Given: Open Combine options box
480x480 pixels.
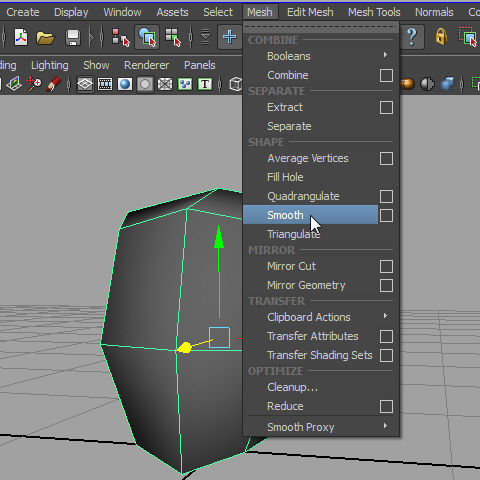Looking at the screenshot, I should 386,75.
